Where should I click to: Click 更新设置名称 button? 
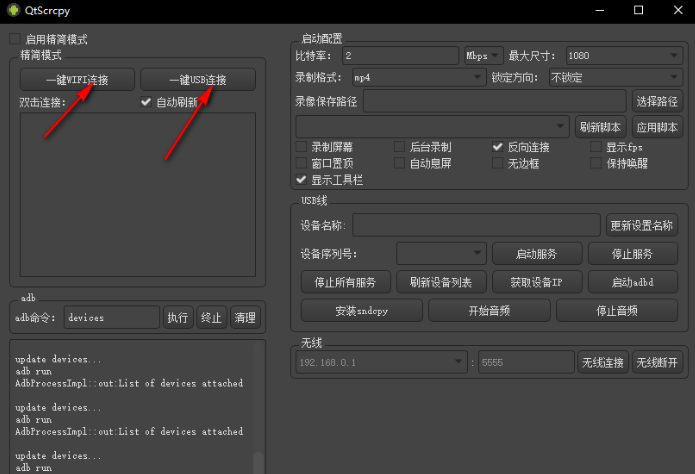point(642,225)
